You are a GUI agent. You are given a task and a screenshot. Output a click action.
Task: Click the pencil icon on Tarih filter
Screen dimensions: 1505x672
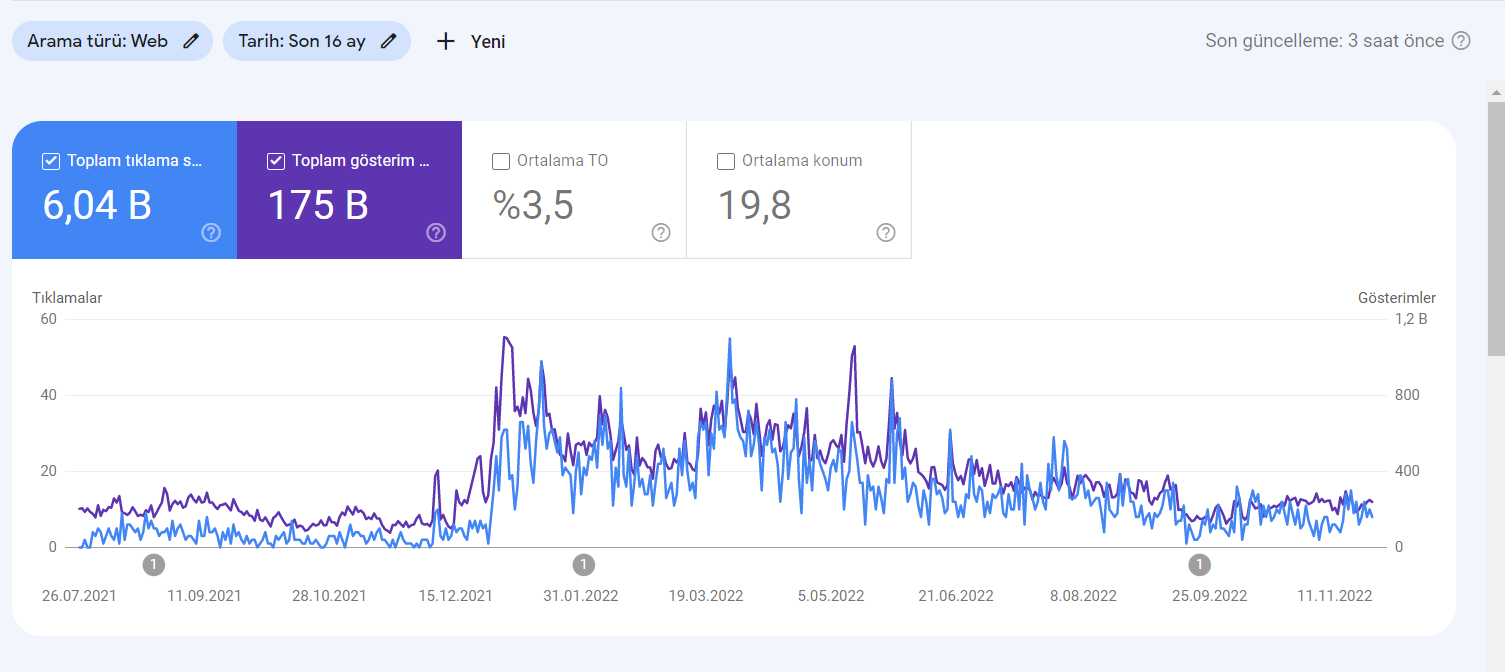coord(389,41)
